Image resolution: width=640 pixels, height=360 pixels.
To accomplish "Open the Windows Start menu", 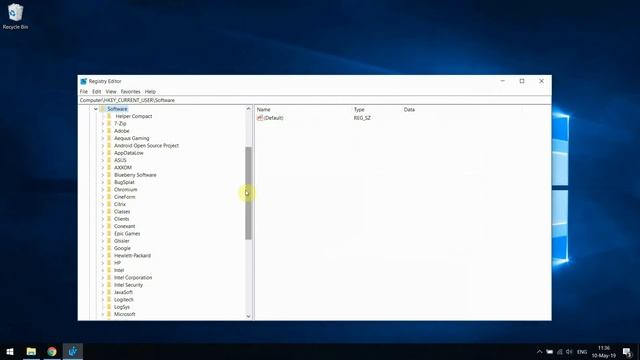I will point(10,351).
